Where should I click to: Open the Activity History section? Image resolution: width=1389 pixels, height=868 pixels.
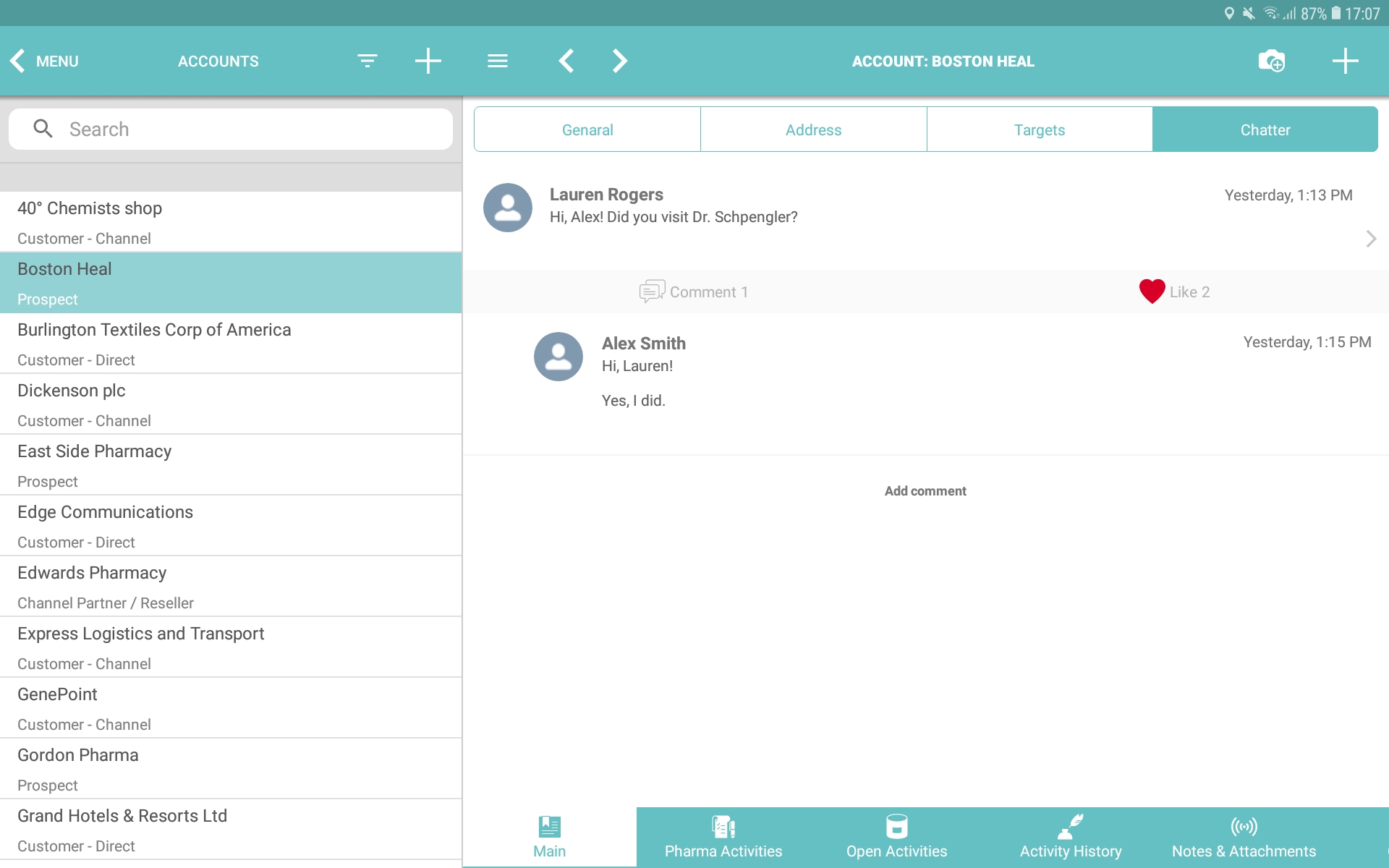point(1070,838)
